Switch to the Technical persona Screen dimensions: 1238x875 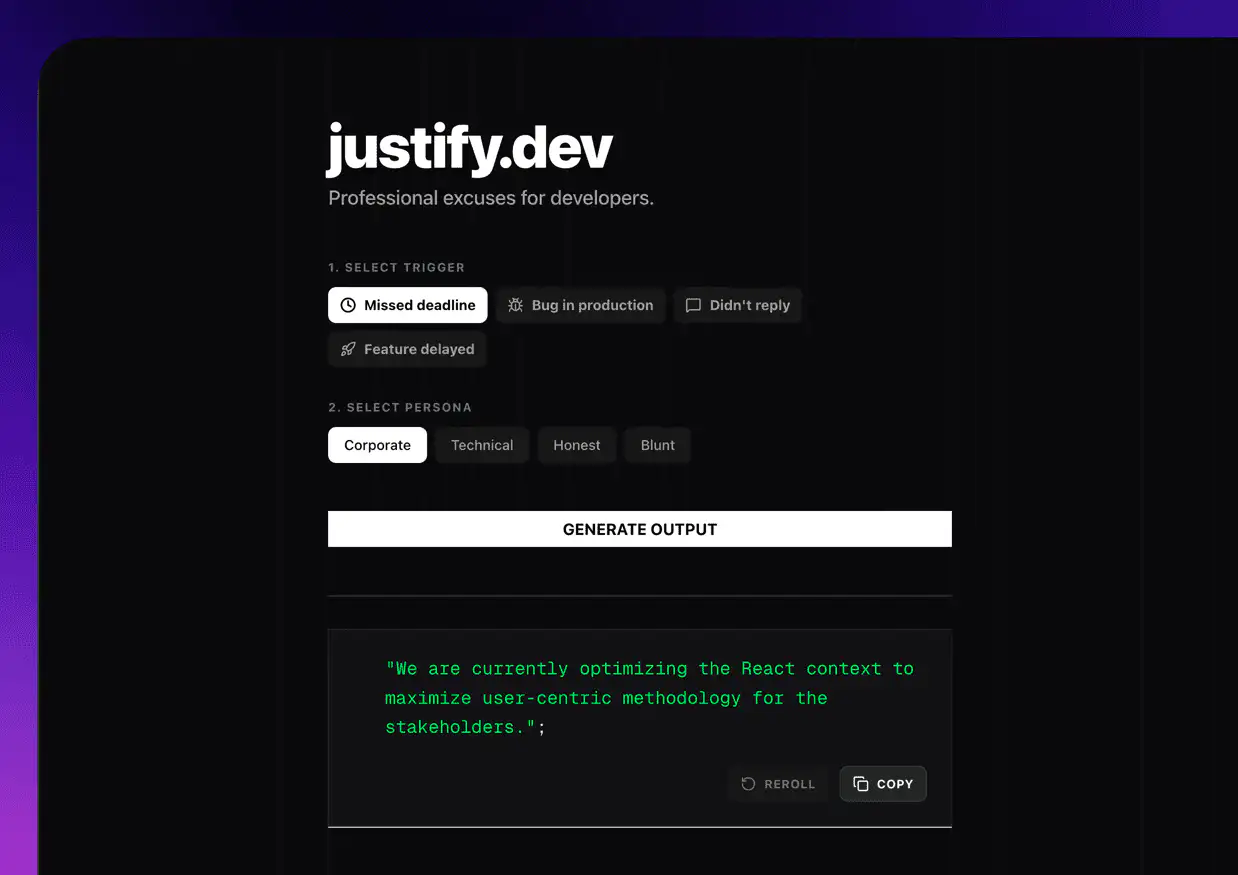[482, 445]
